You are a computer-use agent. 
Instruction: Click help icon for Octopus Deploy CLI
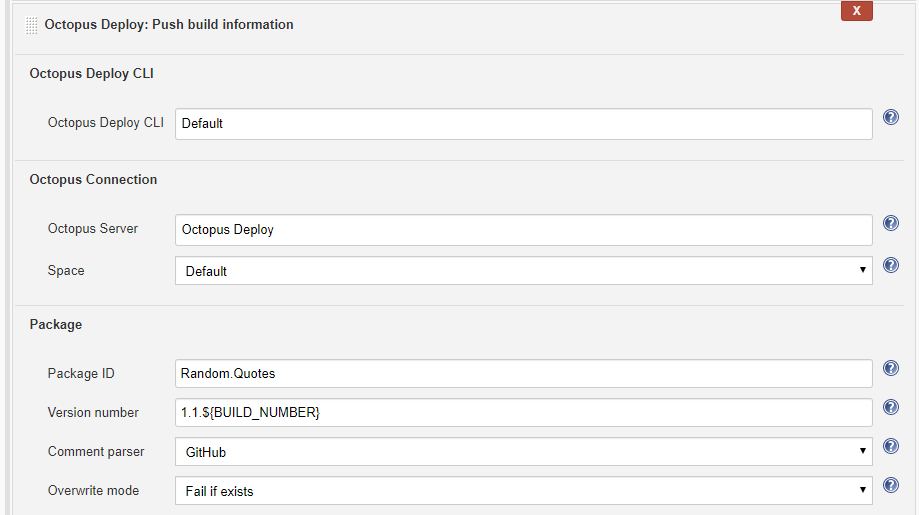(x=891, y=117)
